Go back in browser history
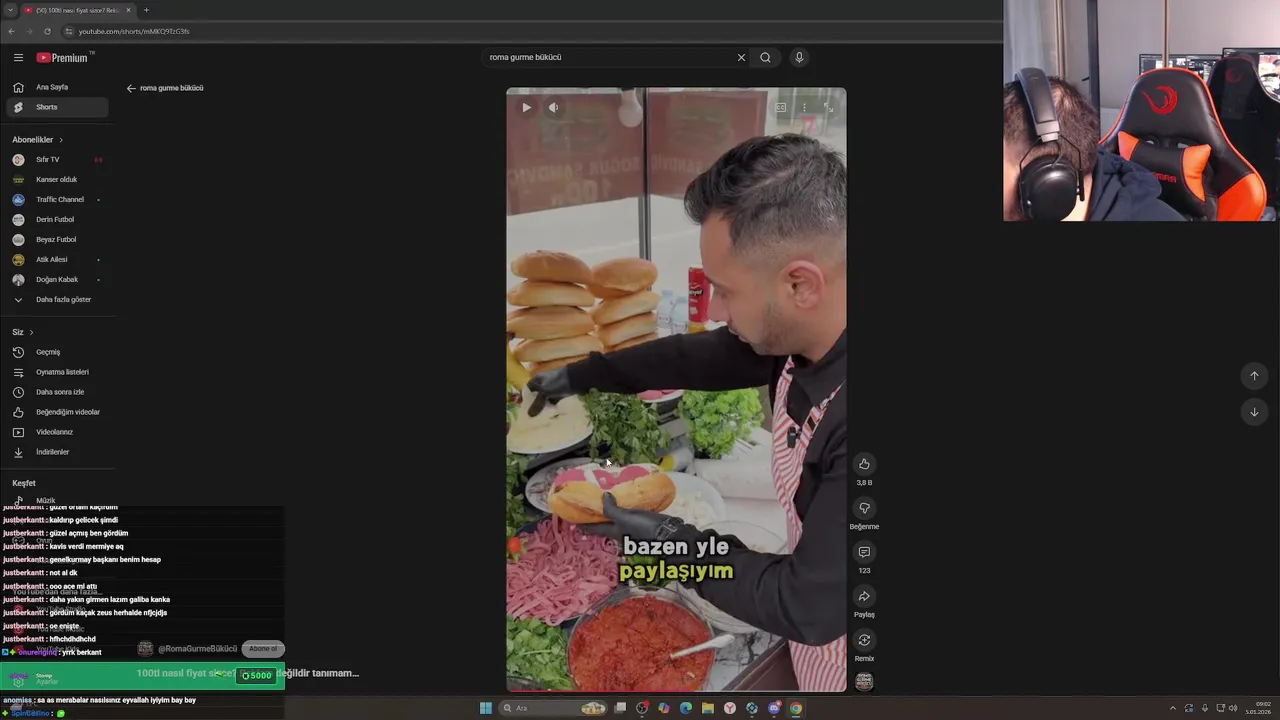This screenshot has width=1280, height=720. pyautogui.click(x=11, y=31)
